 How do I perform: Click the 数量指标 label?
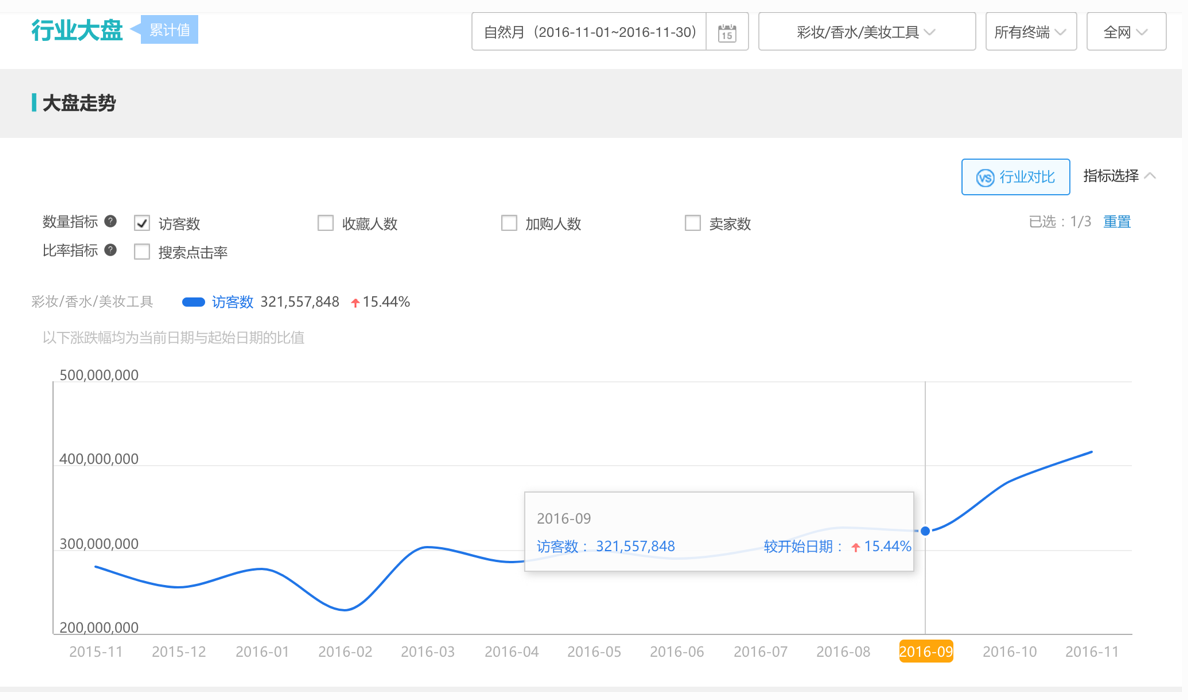(x=70, y=222)
